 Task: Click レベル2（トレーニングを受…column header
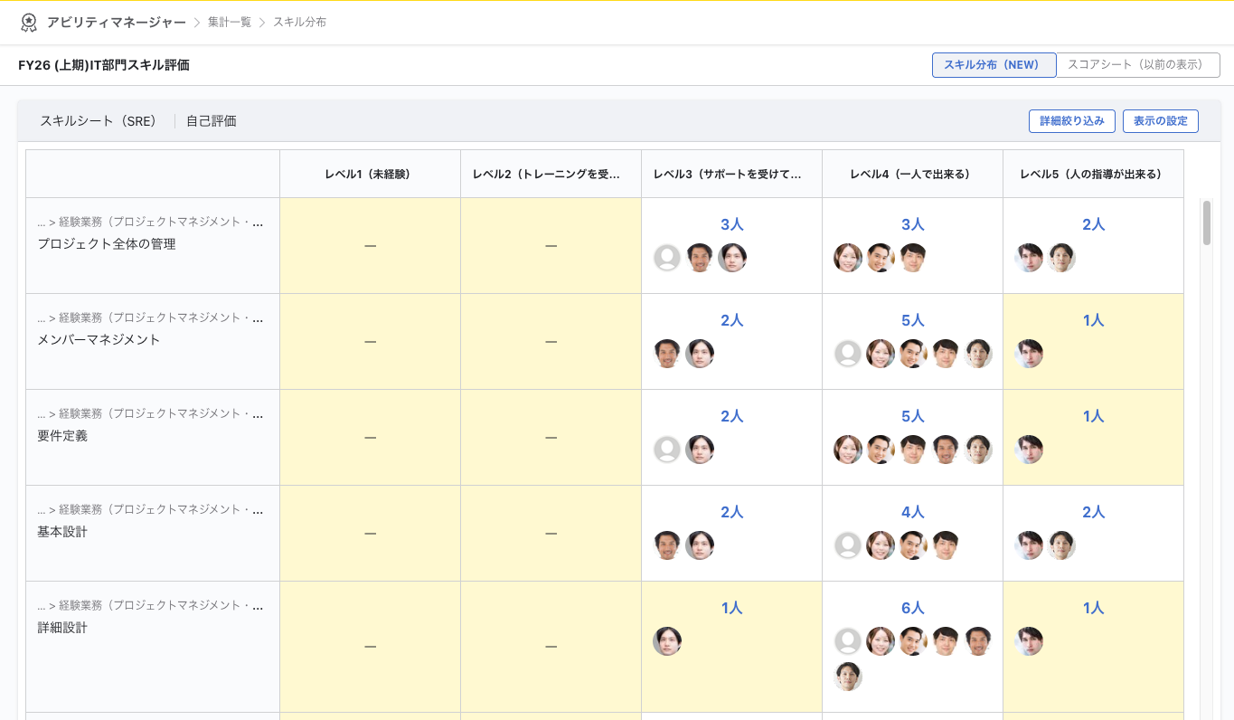coord(551,174)
